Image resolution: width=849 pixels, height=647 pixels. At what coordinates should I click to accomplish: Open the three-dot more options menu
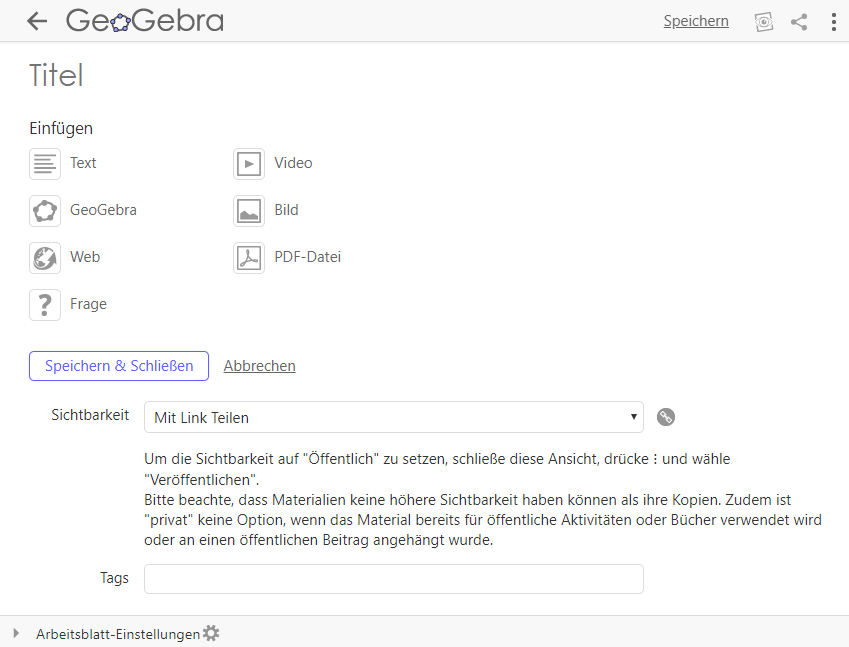click(833, 22)
